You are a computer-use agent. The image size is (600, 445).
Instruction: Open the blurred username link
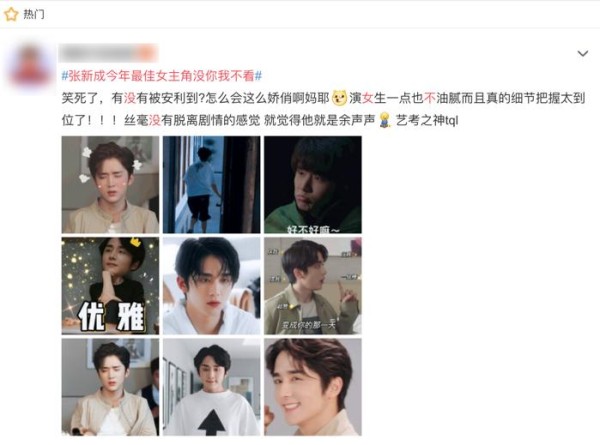tap(108, 53)
